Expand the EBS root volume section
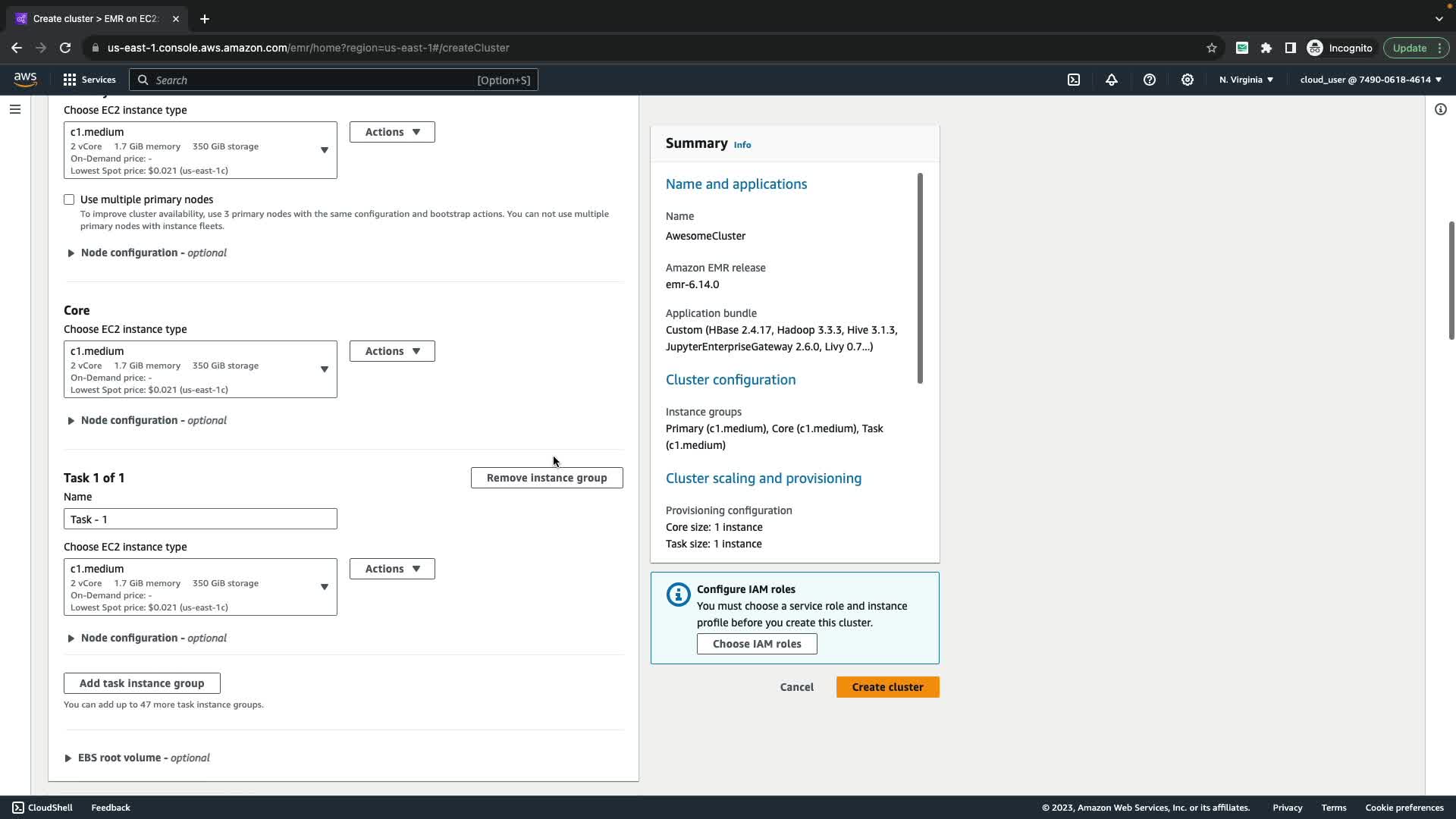This screenshot has height=819, width=1456. pos(143,758)
